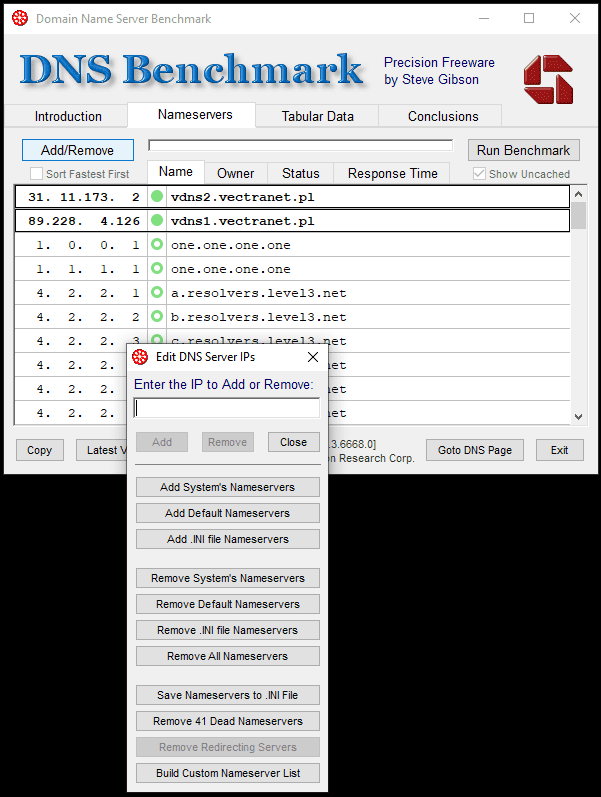Maximize the Domain Name Server Benchmark window
Viewport: 601px width, 797px height.
tap(529, 18)
